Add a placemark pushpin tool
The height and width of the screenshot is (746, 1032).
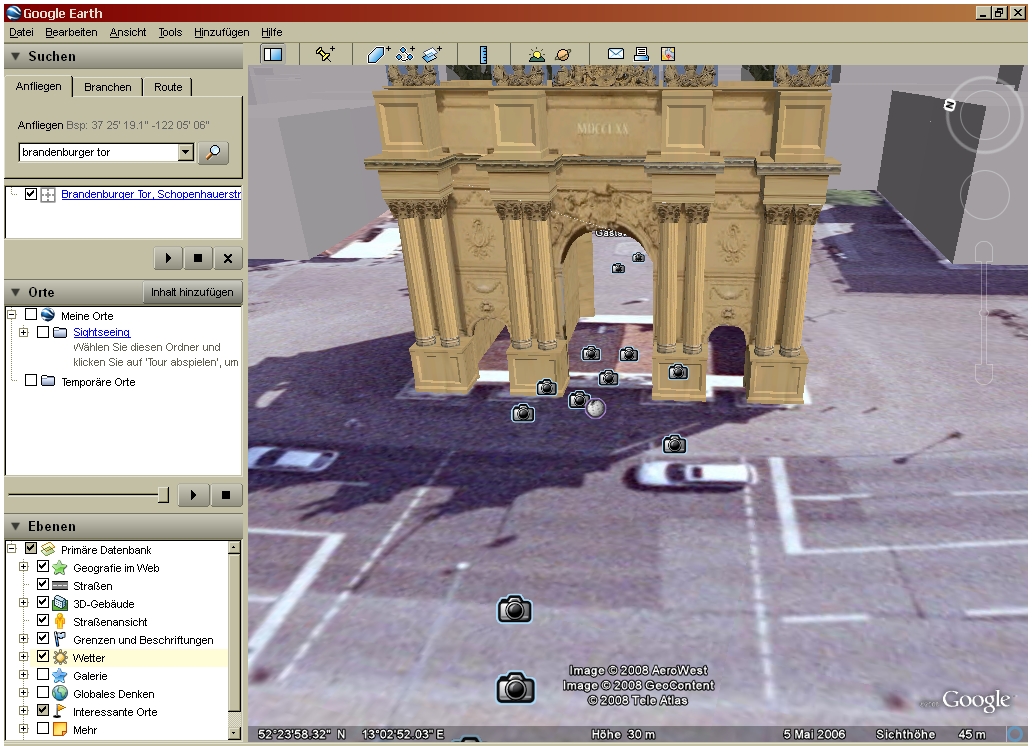324,54
